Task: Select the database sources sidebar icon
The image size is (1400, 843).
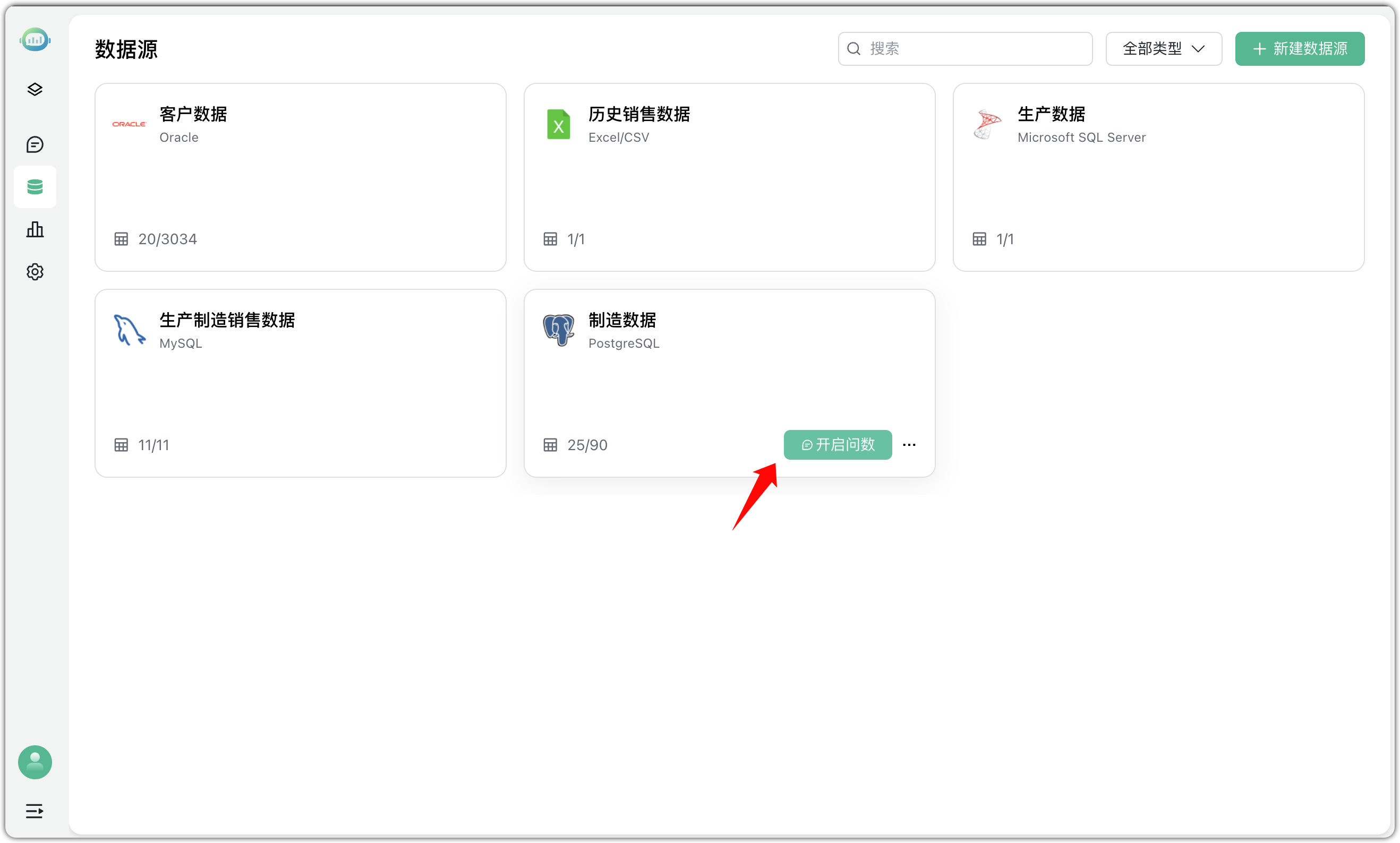Action: pos(35,186)
